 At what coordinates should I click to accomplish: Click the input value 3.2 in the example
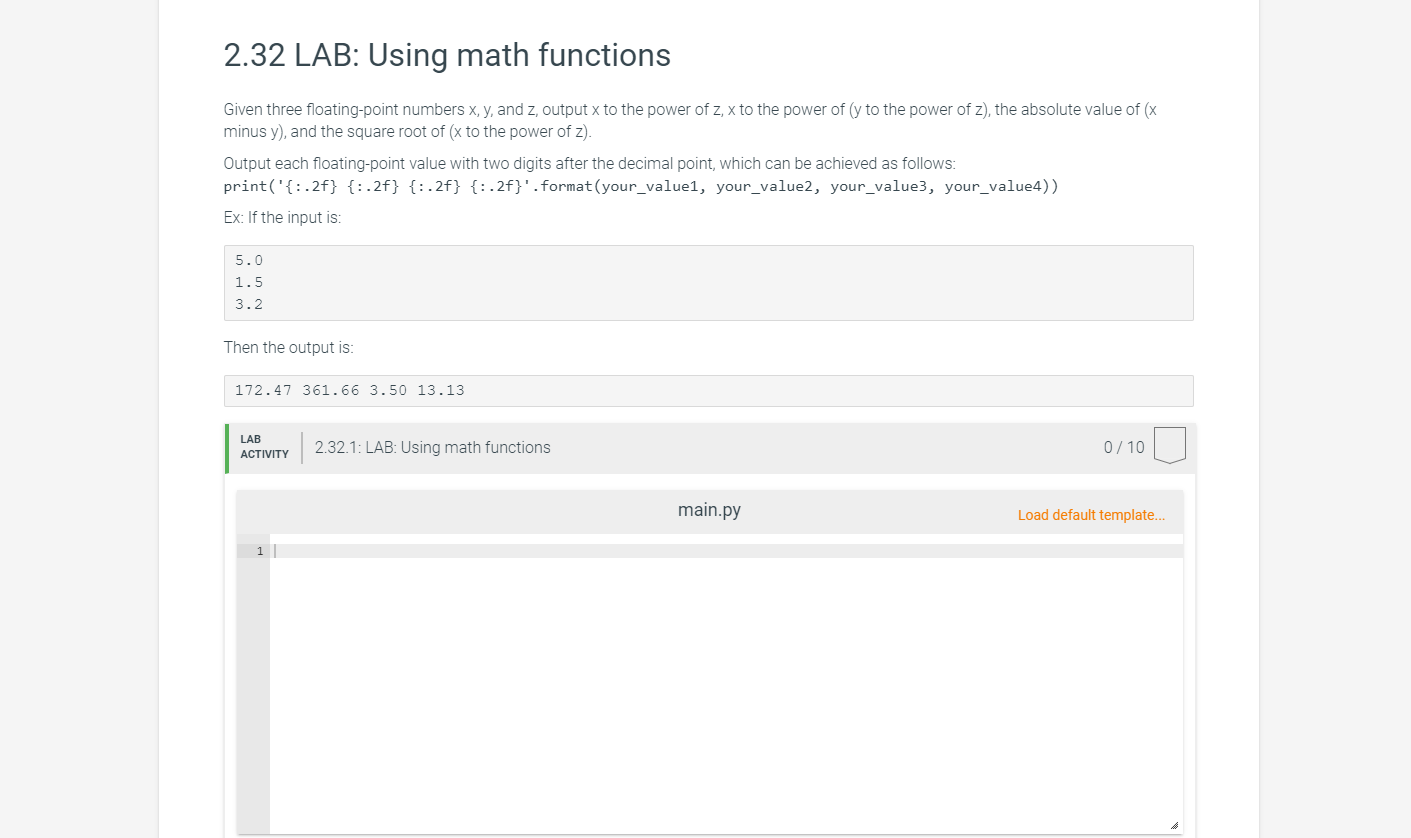(x=247, y=303)
